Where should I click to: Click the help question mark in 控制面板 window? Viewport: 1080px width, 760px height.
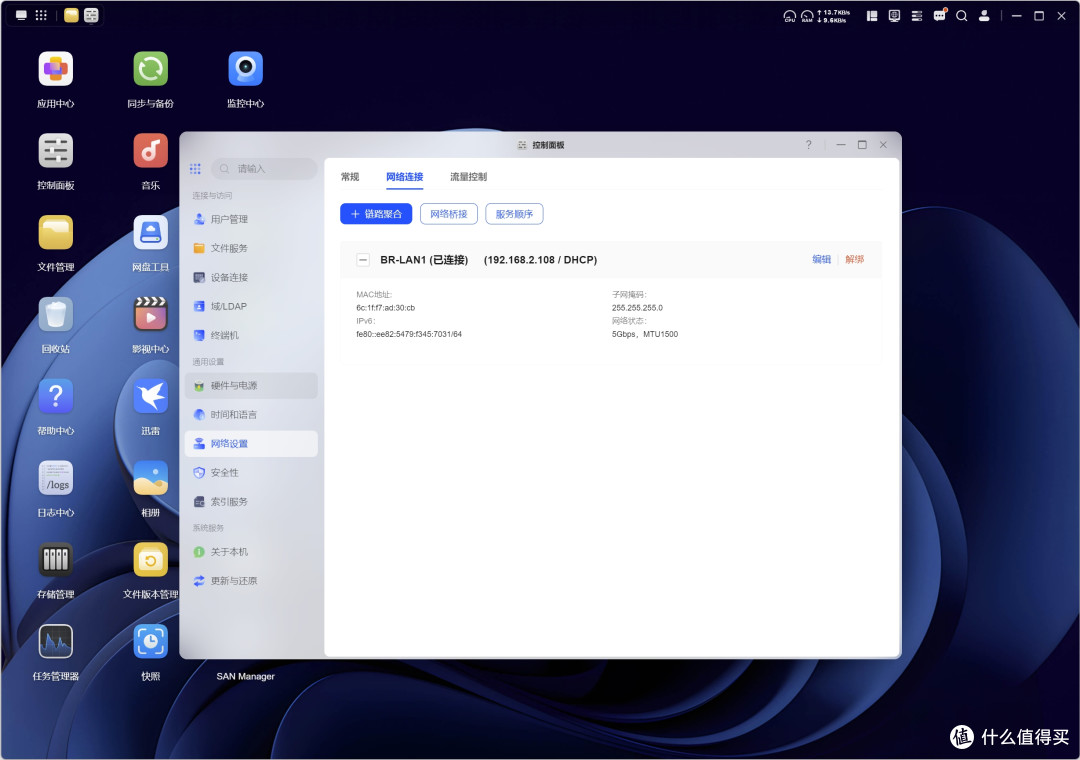(x=809, y=145)
